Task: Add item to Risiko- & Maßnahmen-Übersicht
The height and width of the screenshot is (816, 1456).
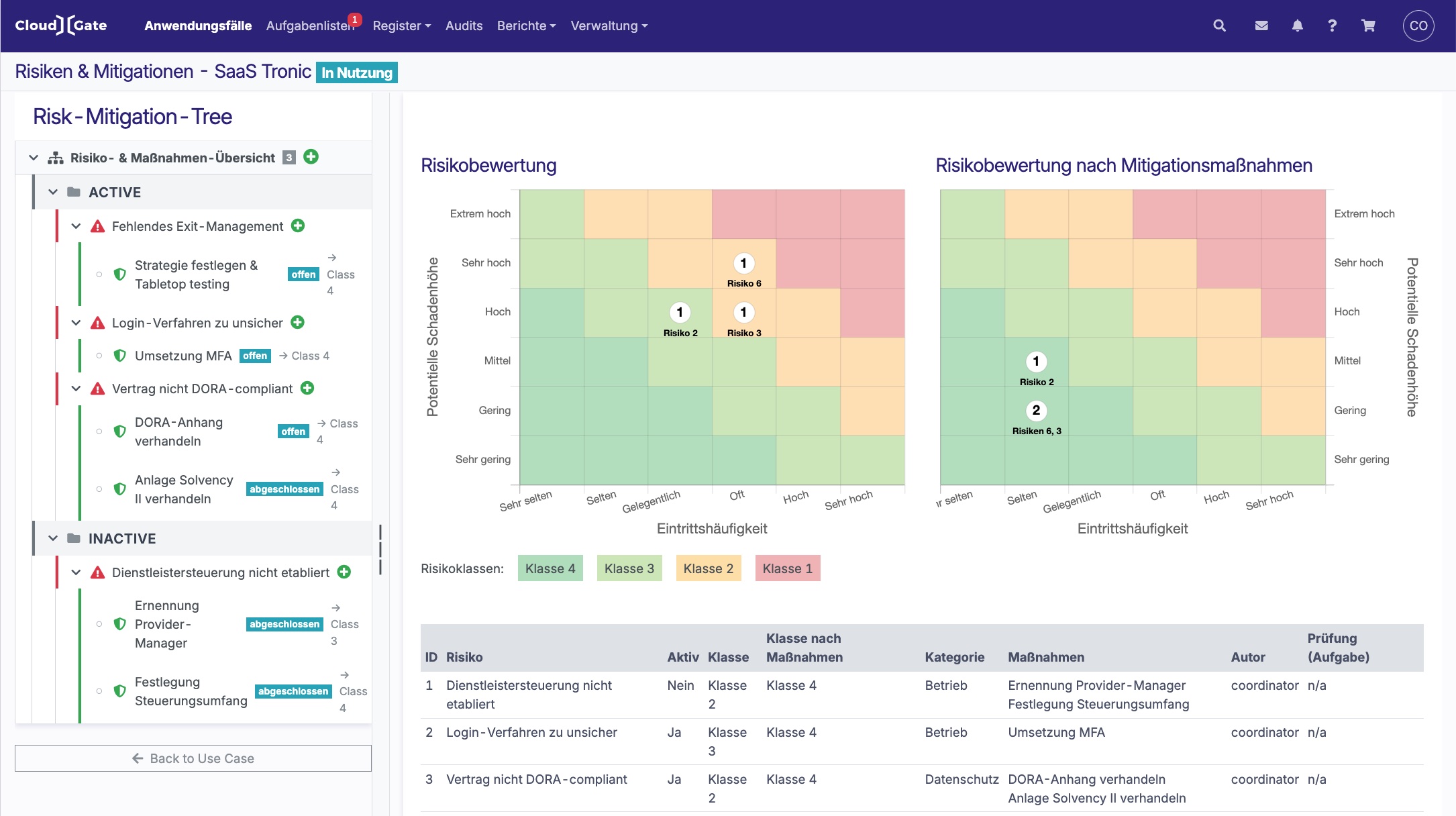Action: click(x=311, y=157)
